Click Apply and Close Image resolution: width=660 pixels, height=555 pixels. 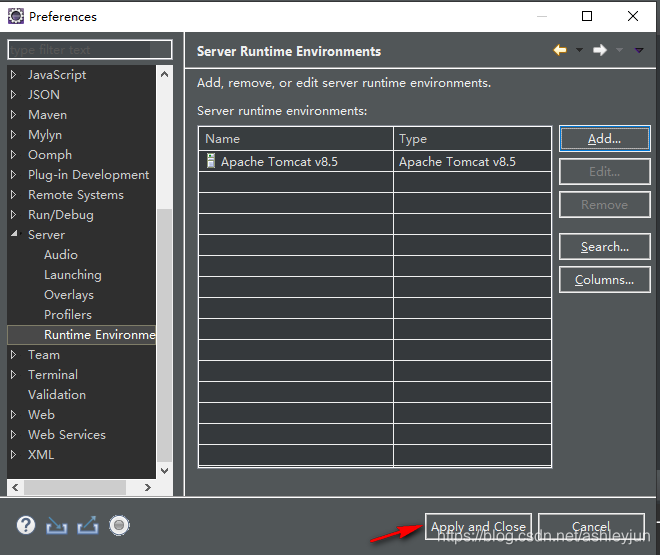[478, 526]
